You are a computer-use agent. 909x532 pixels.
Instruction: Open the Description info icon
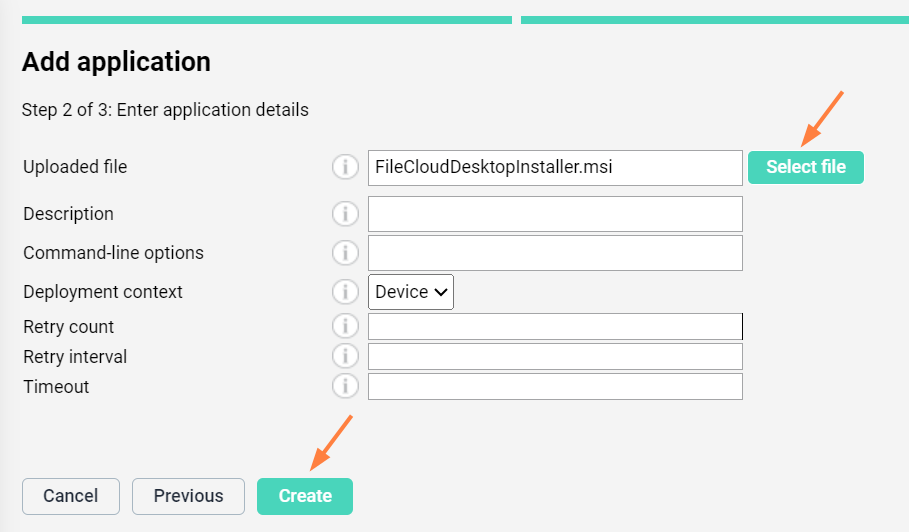(345, 214)
